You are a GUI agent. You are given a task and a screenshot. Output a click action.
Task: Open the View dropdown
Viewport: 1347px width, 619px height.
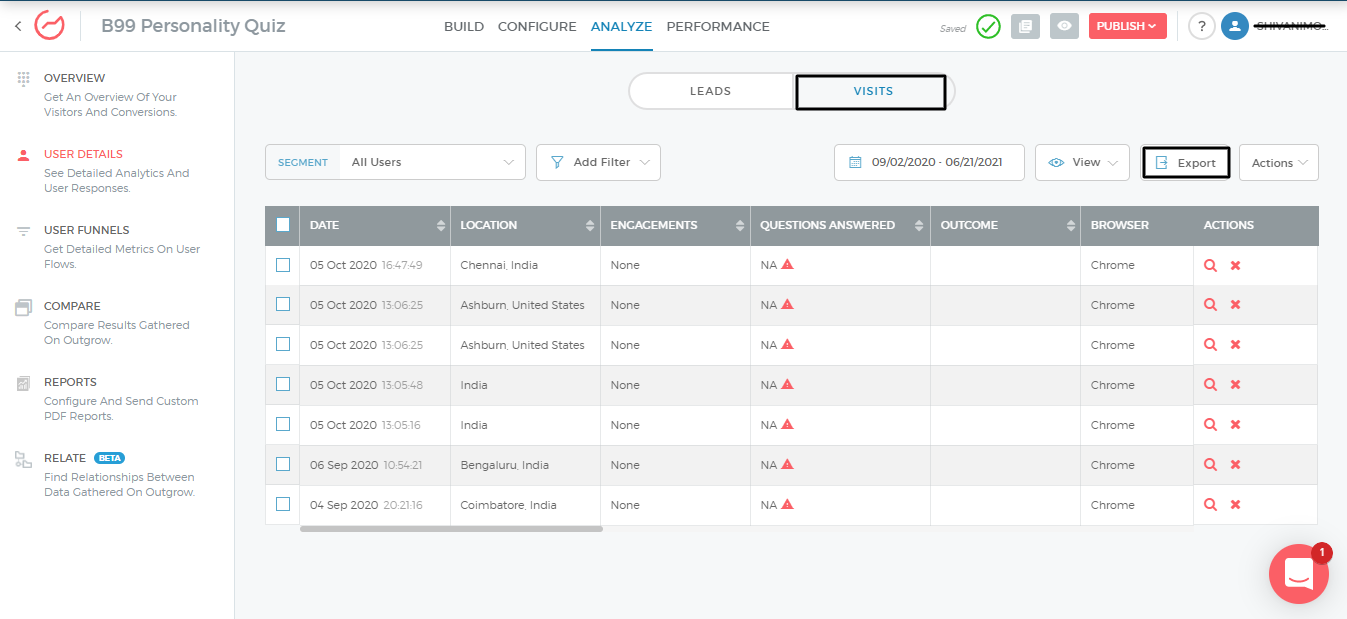1083,162
